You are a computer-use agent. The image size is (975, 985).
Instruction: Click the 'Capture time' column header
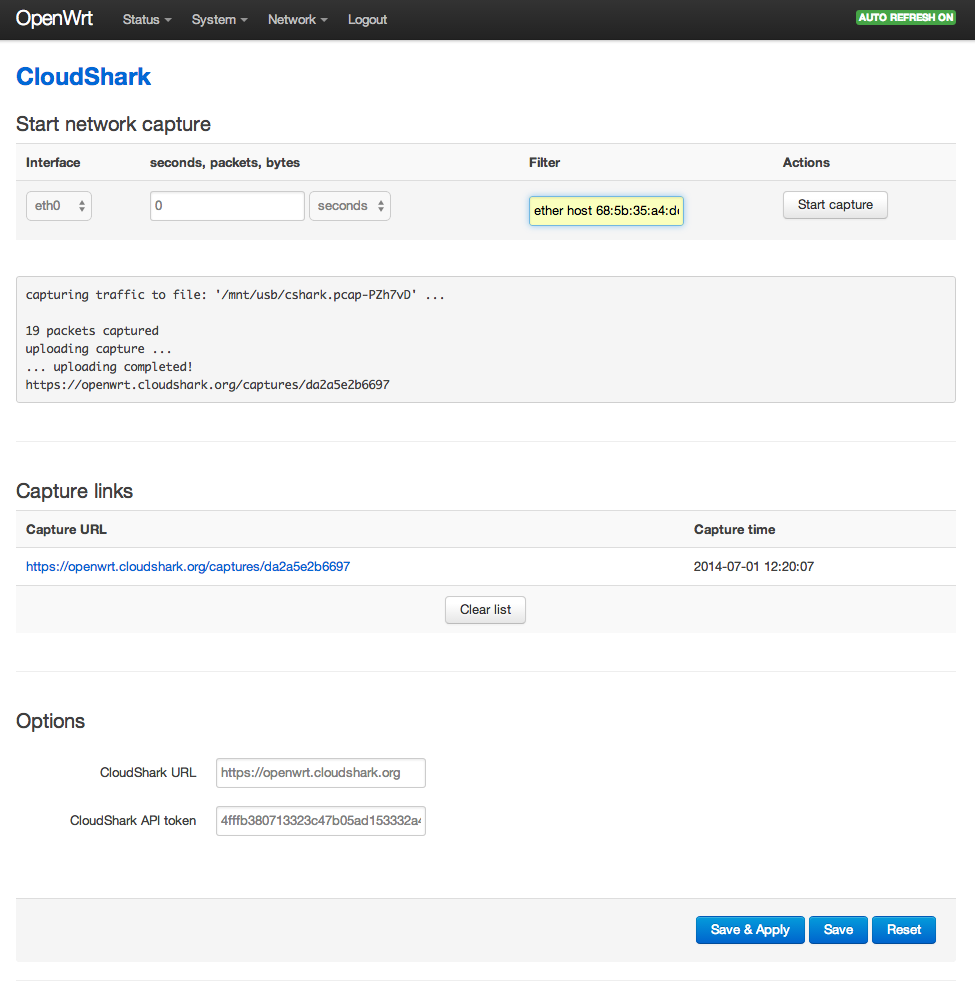pos(734,530)
